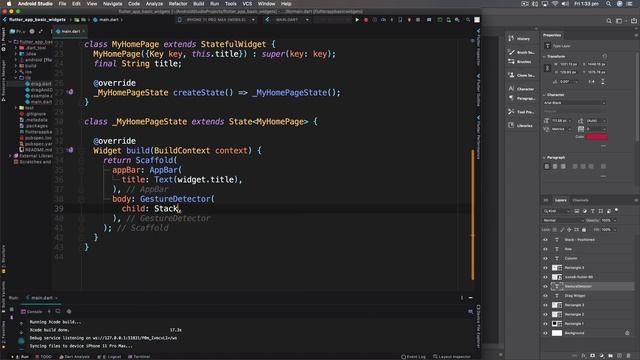The height and width of the screenshot is (360, 640).
Task: Lock layer position with the move icon
Action: click(x=569, y=230)
